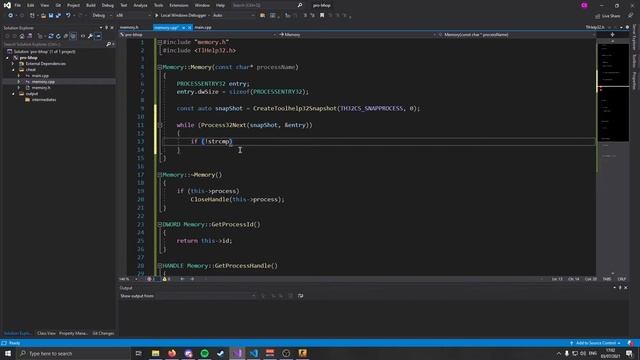
Task: Expand the main.cpp tree node
Action: pos(19,76)
